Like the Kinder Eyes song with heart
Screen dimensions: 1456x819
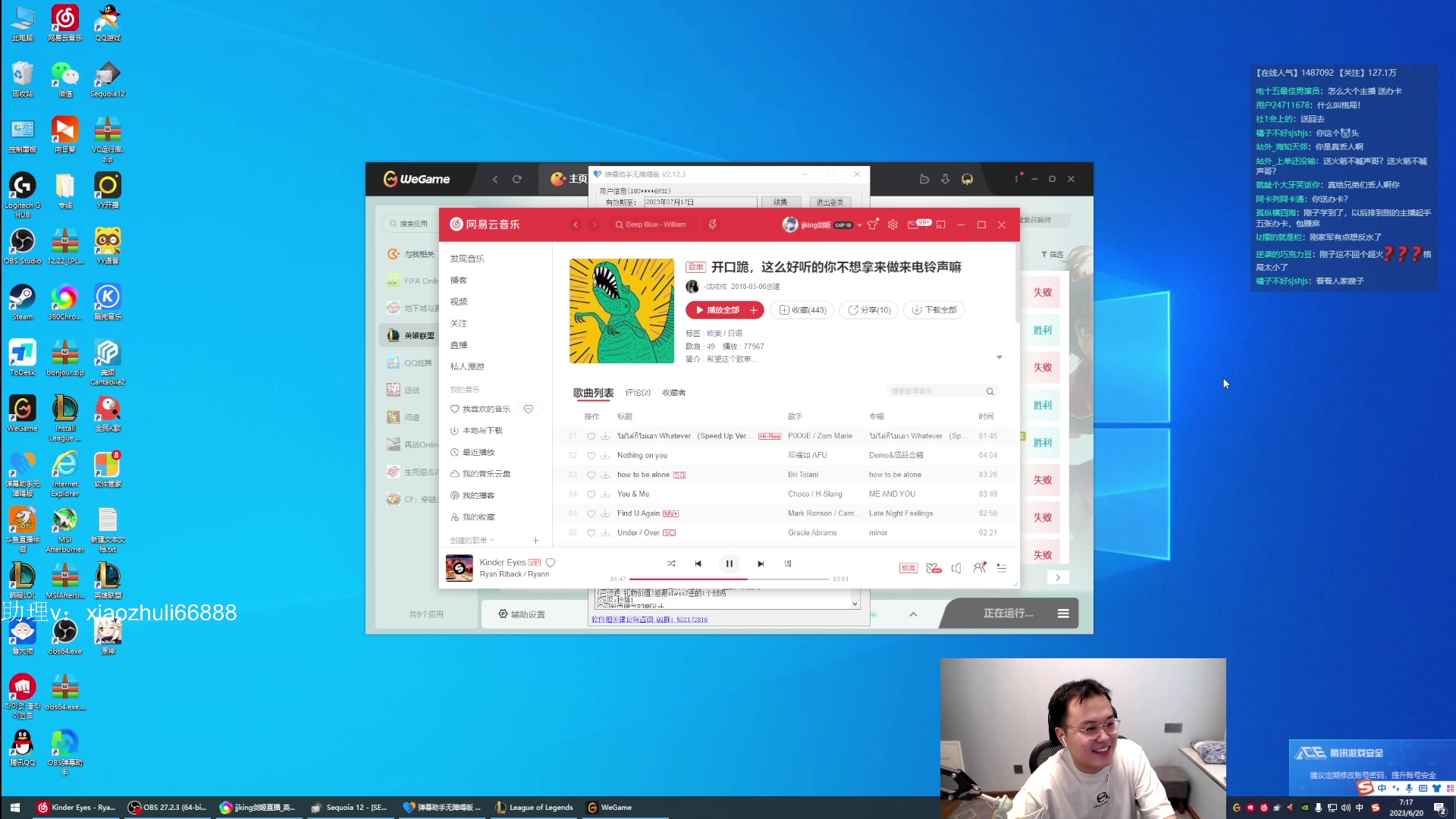click(551, 563)
